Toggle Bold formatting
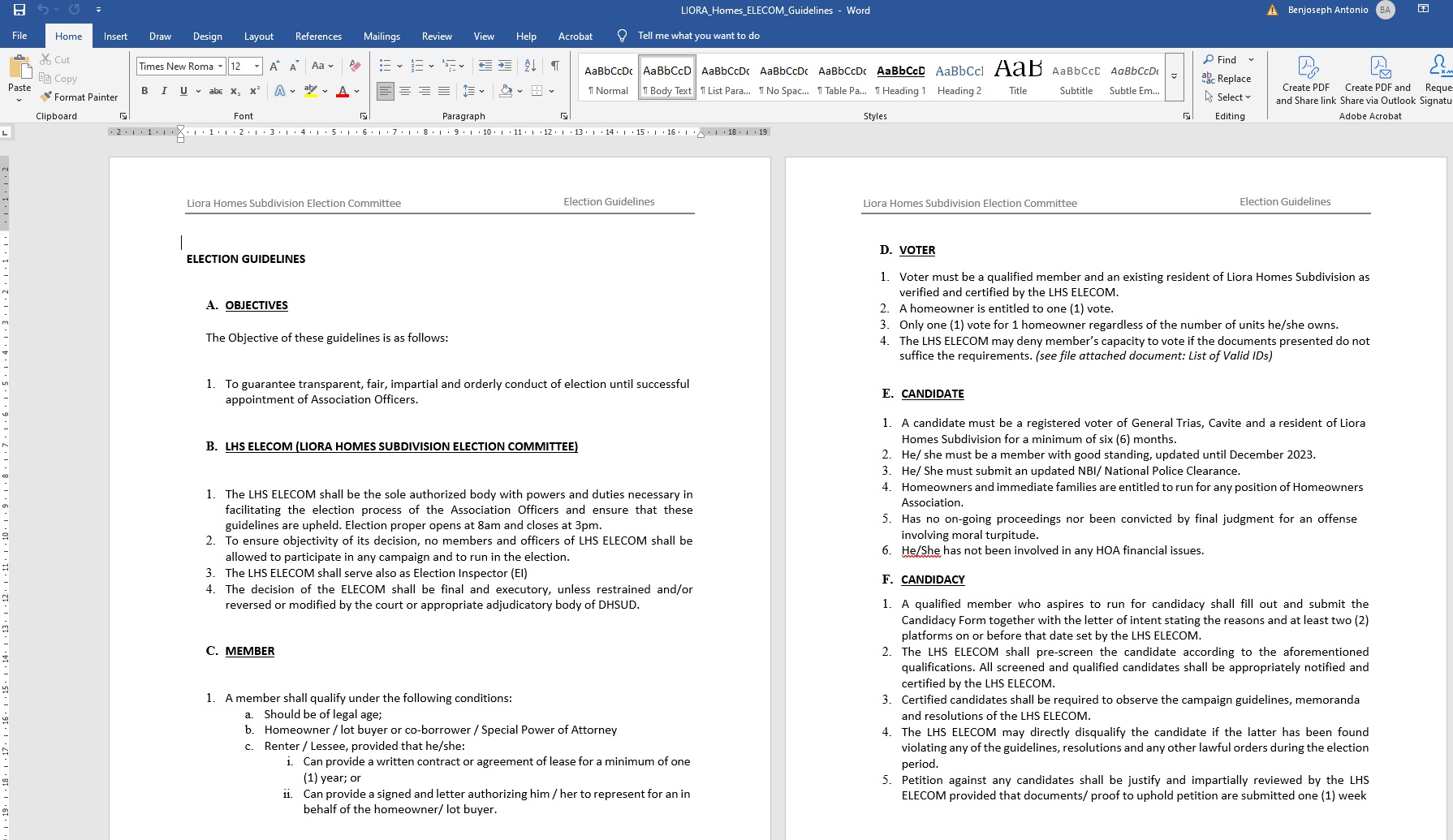This screenshot has height=840, width=1453. click(144, 91)
